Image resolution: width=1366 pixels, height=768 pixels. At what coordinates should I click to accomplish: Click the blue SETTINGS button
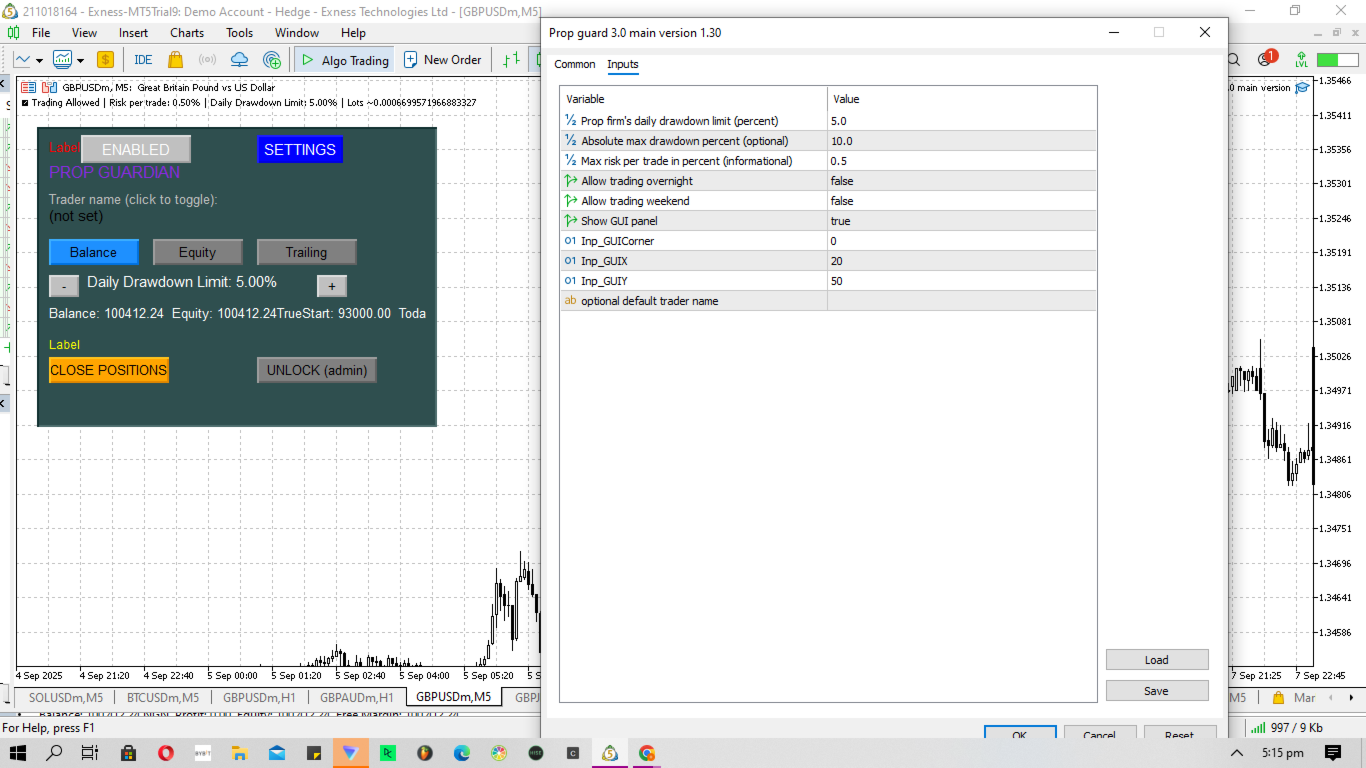(300, 149)
